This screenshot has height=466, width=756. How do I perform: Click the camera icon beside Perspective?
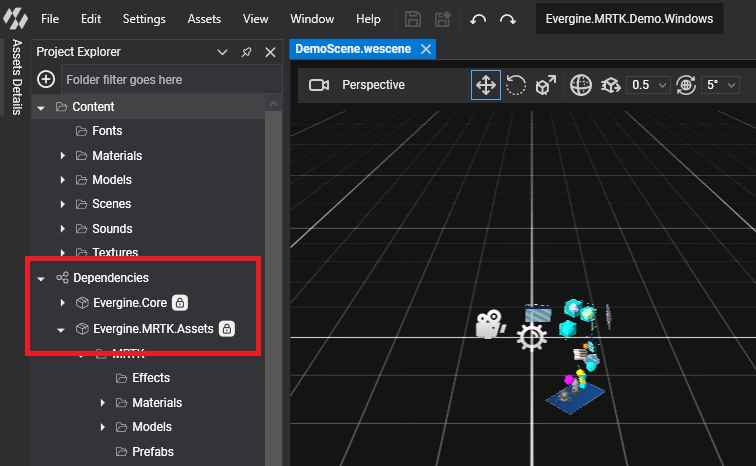319,85
